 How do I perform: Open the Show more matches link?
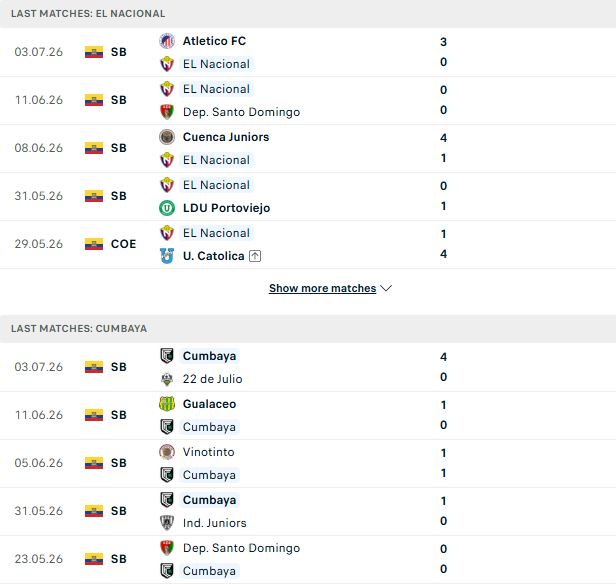click(323, 288)
